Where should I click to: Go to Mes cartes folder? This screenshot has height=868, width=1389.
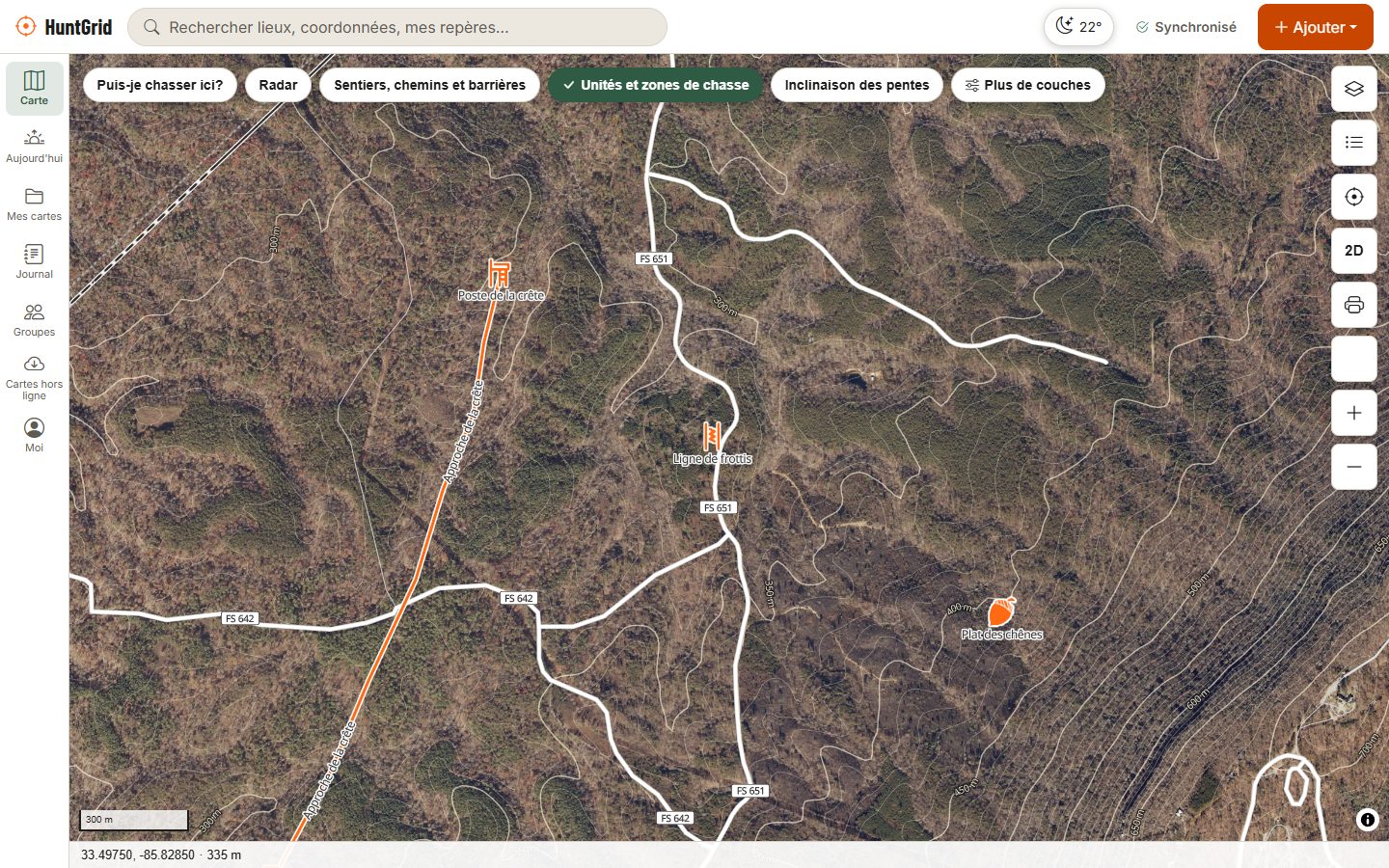point(34,204)
